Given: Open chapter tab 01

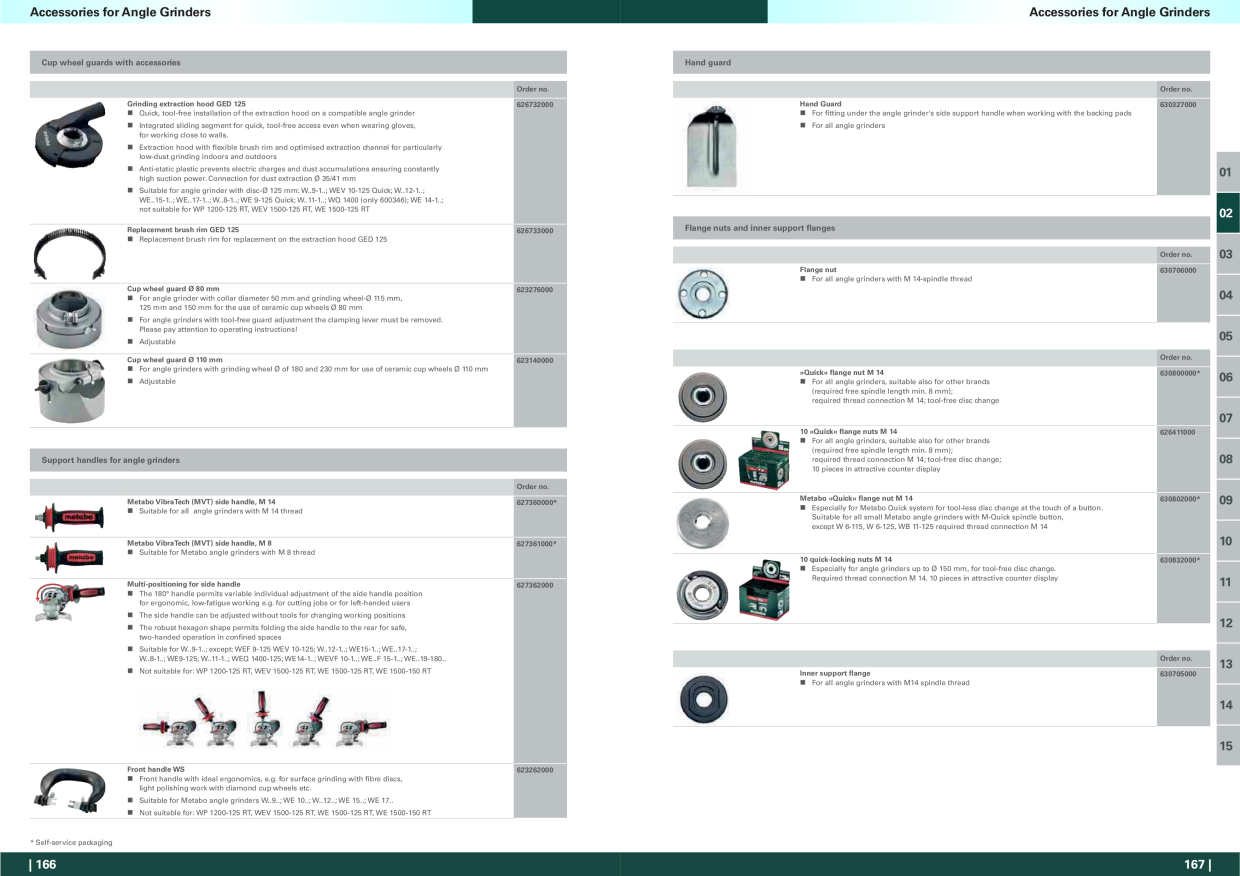Looking at the screenshot, I should [1227, 172].
